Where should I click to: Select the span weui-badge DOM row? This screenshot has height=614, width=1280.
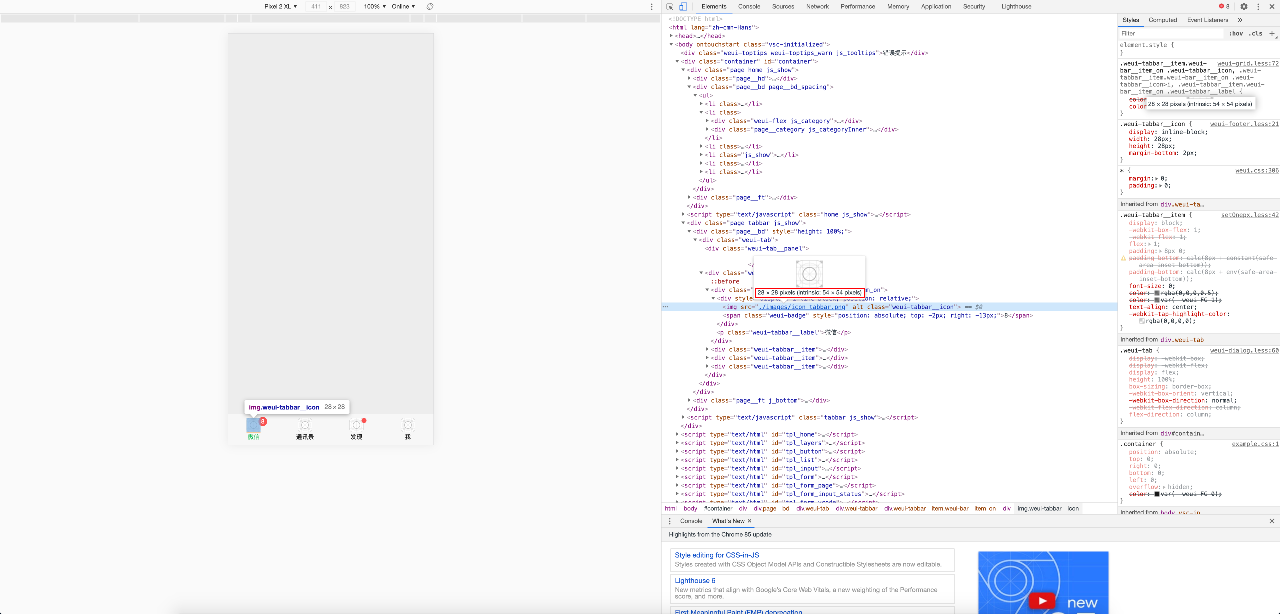click(x=889, y=315)
